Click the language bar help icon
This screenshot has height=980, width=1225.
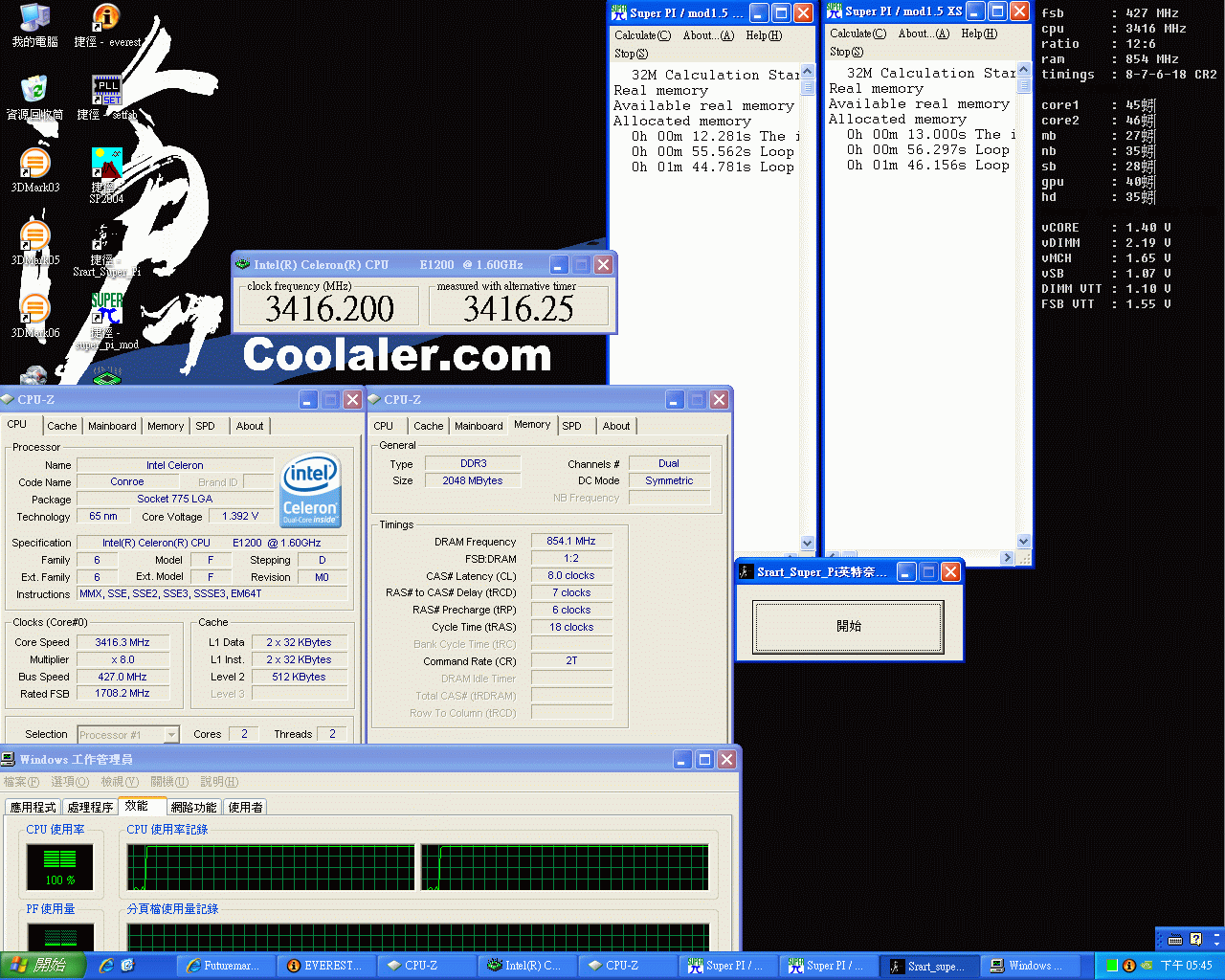1195,939
